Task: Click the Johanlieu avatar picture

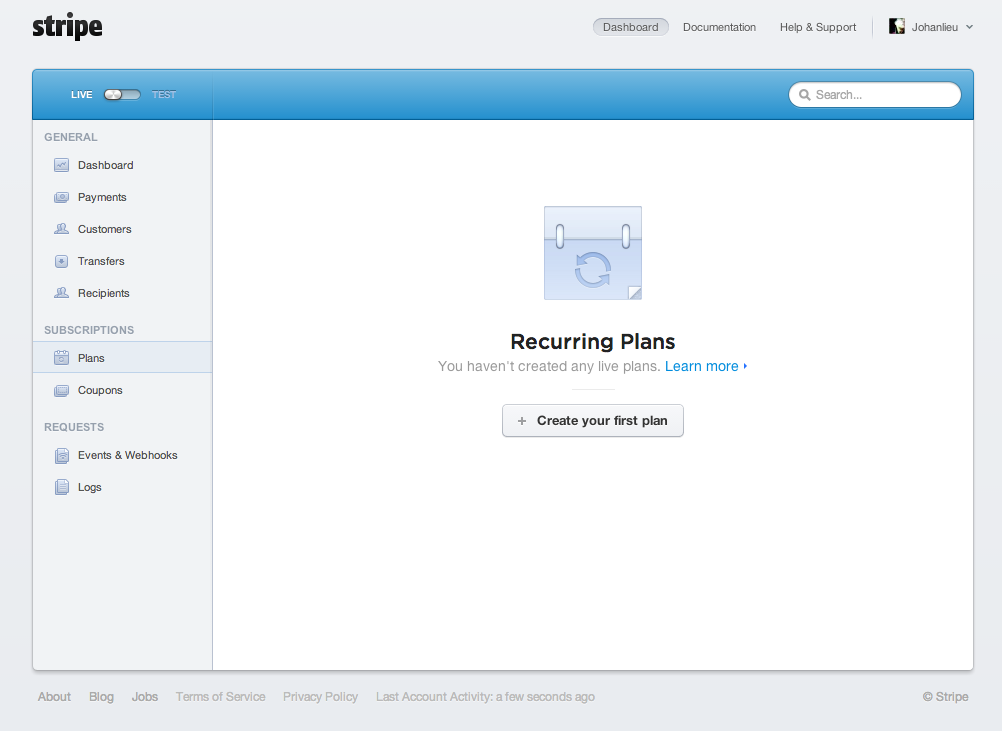Action: (897, 26)
